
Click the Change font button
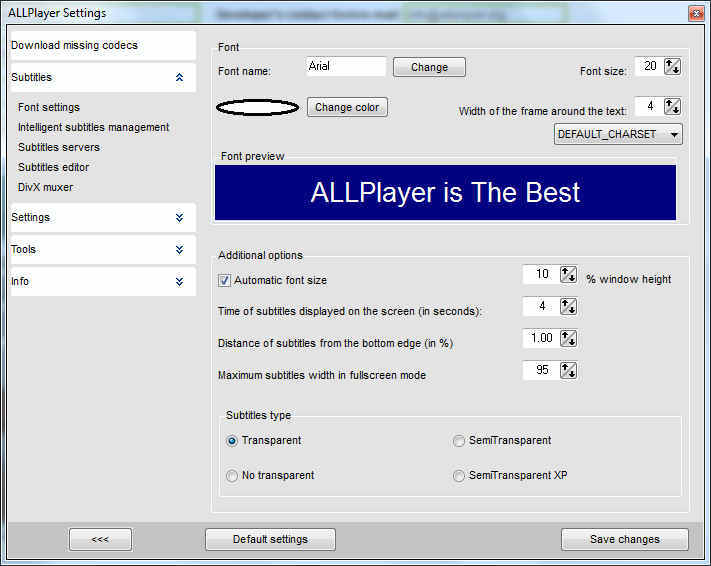(x=429, y=67)
